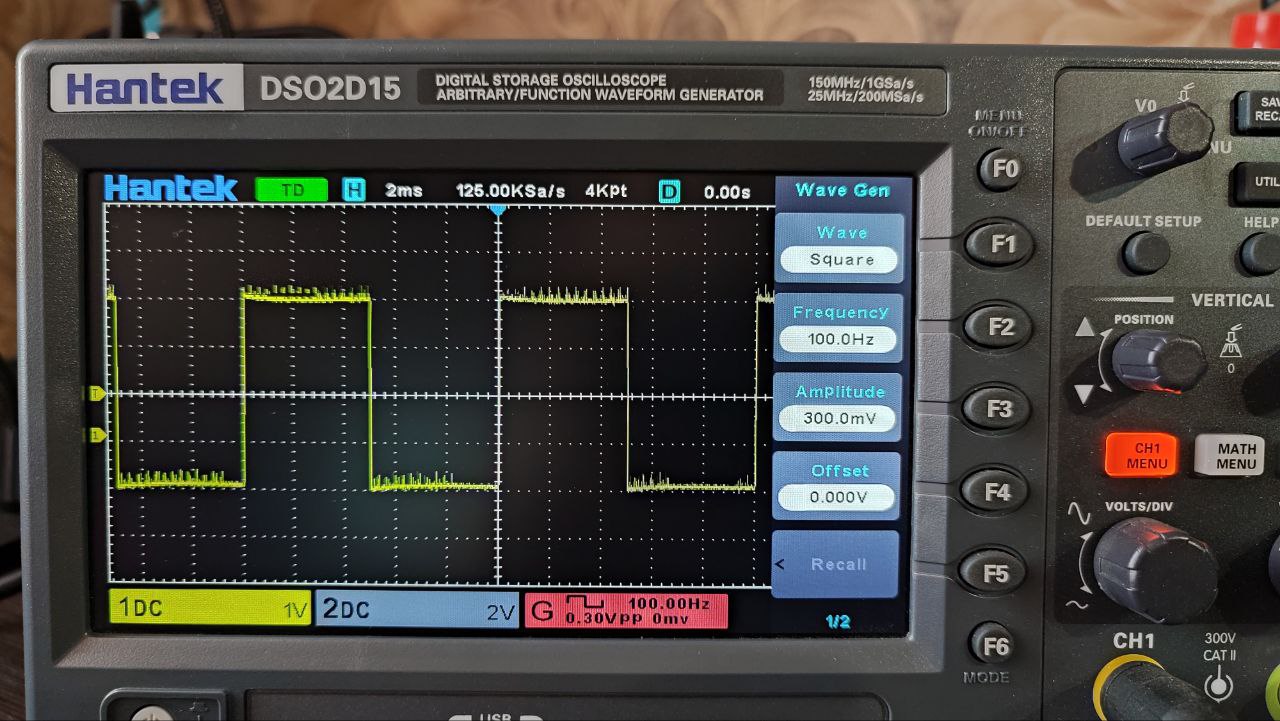Viewport: 1280px width, 721px height.
Task: Open the Recall submenu entry
Action: (835, 564)
